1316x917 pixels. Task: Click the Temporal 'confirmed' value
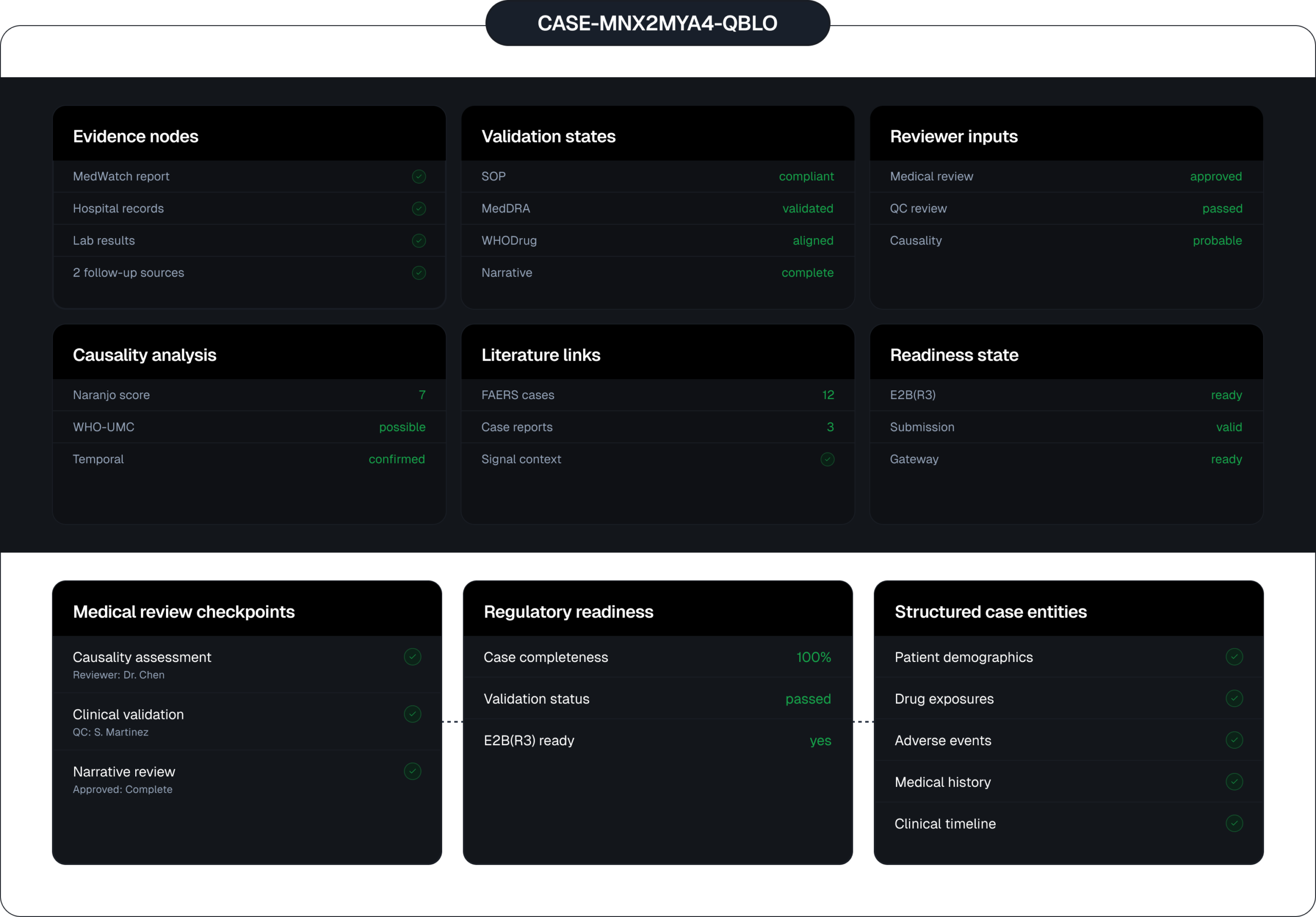click(x=397, y=459)
